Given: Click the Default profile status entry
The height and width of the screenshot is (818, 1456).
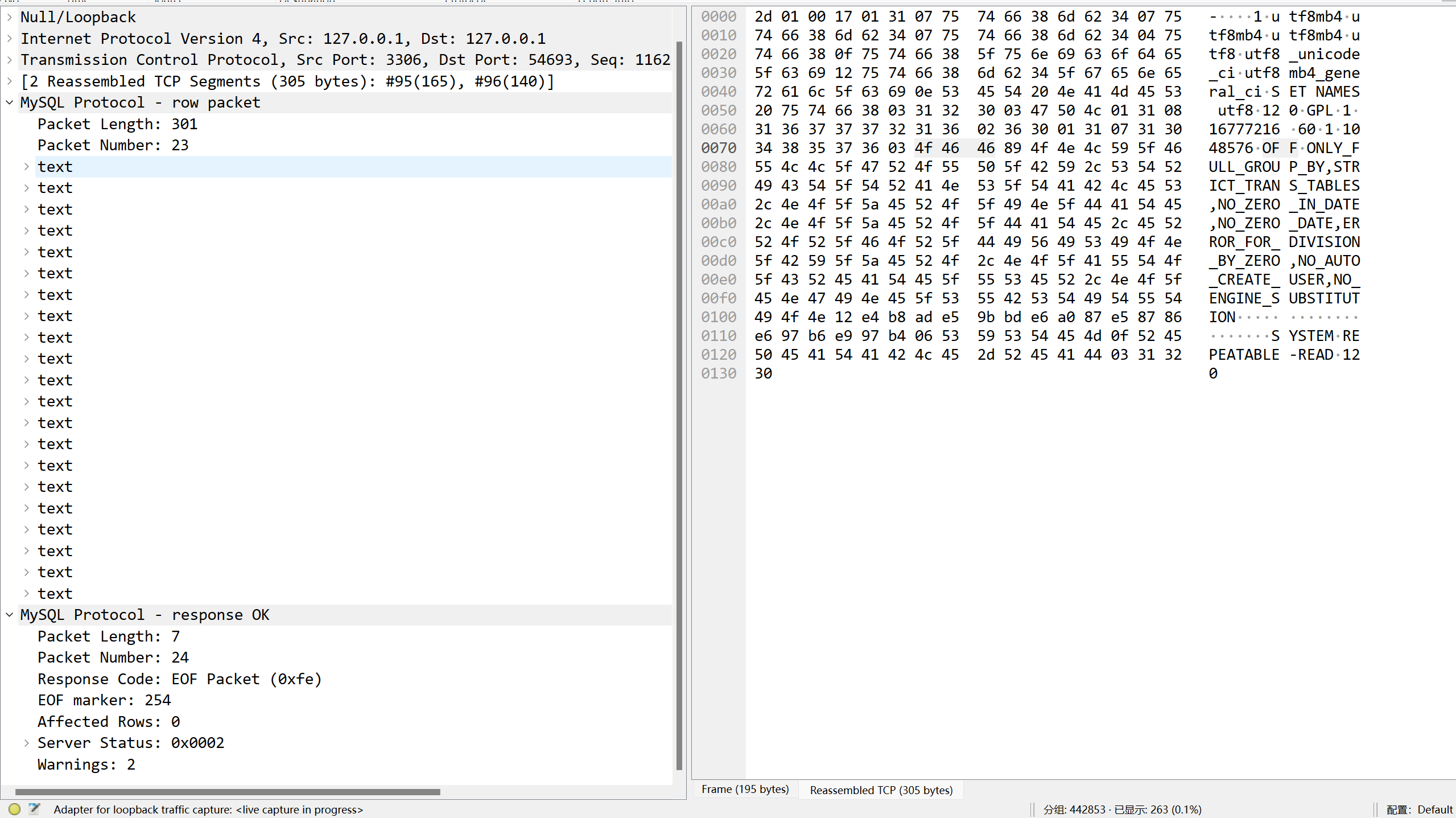Looking at the screenshot, I should [x=1420, y=809].
